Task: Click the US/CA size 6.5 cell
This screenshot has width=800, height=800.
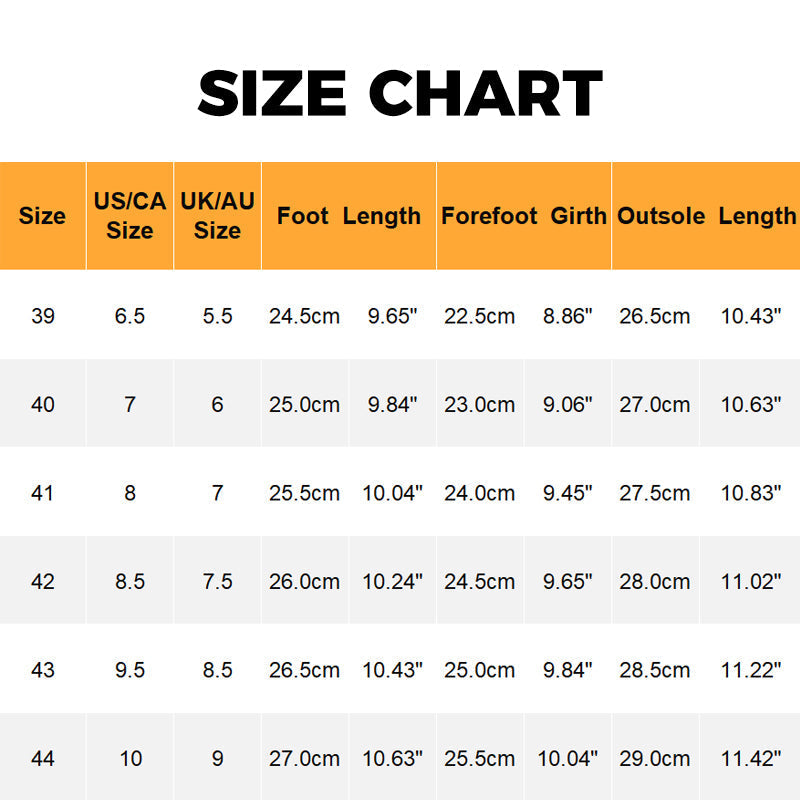Action: [x=130, y=316]
